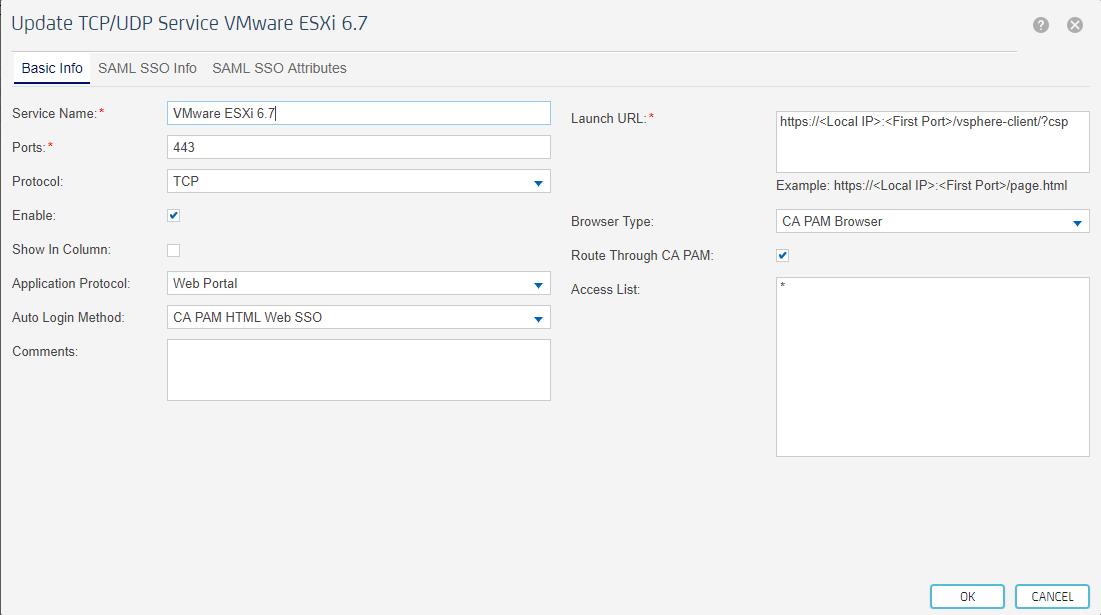Image resolution: width=1101 pixels, height=615 pixels.
Task: Click inside the Service Name field
Action: tap(357, 113)
